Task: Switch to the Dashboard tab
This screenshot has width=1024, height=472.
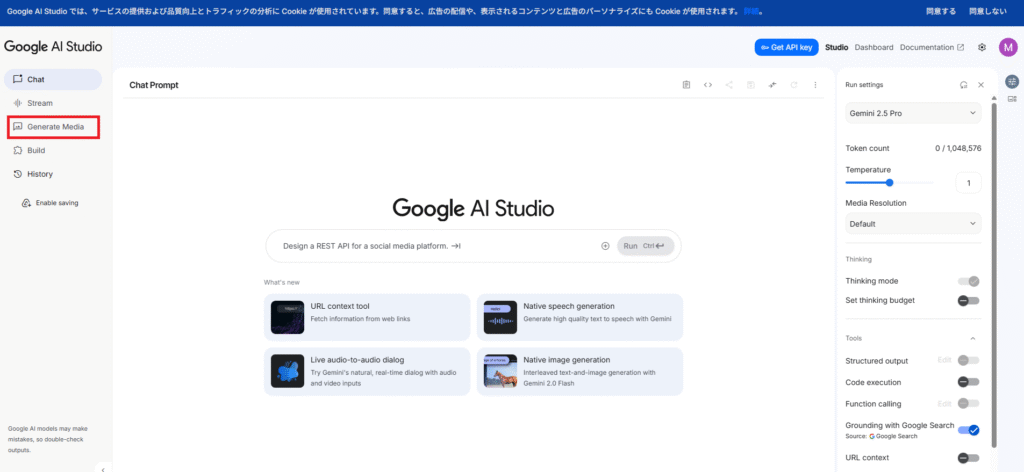Action: click(874, 47)
